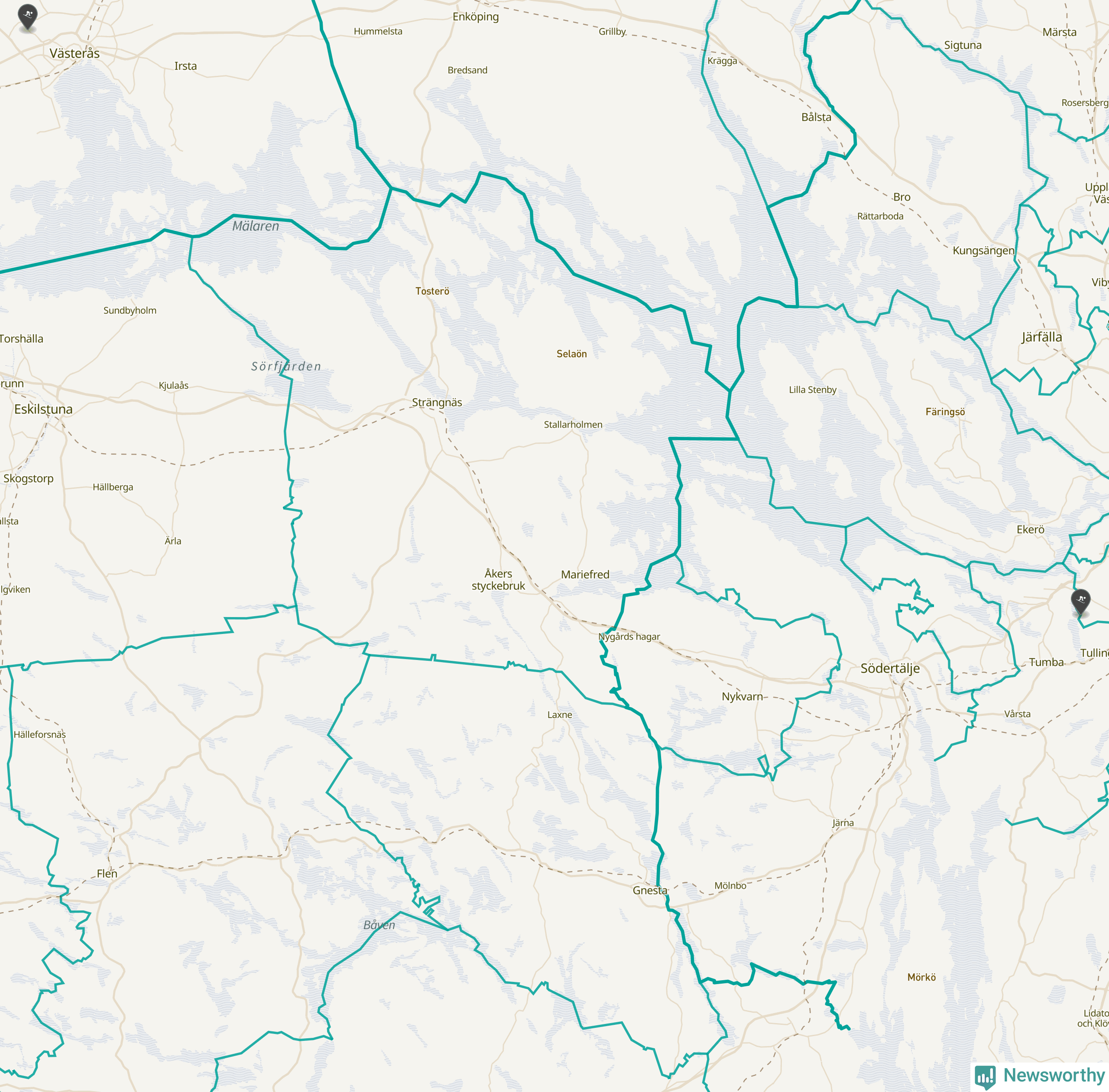Click the Eskilstuna city label
1109x1092 pixels.
(x=44, y=409)
